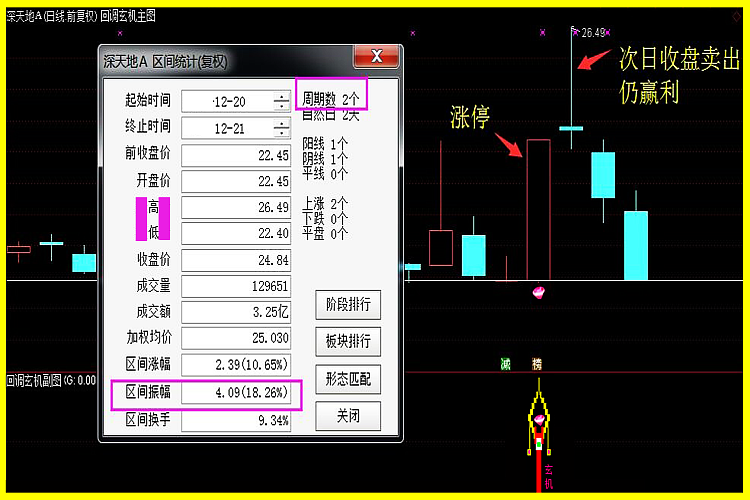
Task: Open the 形态匹配 pattern matching button
Action: pyautogui.click(x=348, y=379)
